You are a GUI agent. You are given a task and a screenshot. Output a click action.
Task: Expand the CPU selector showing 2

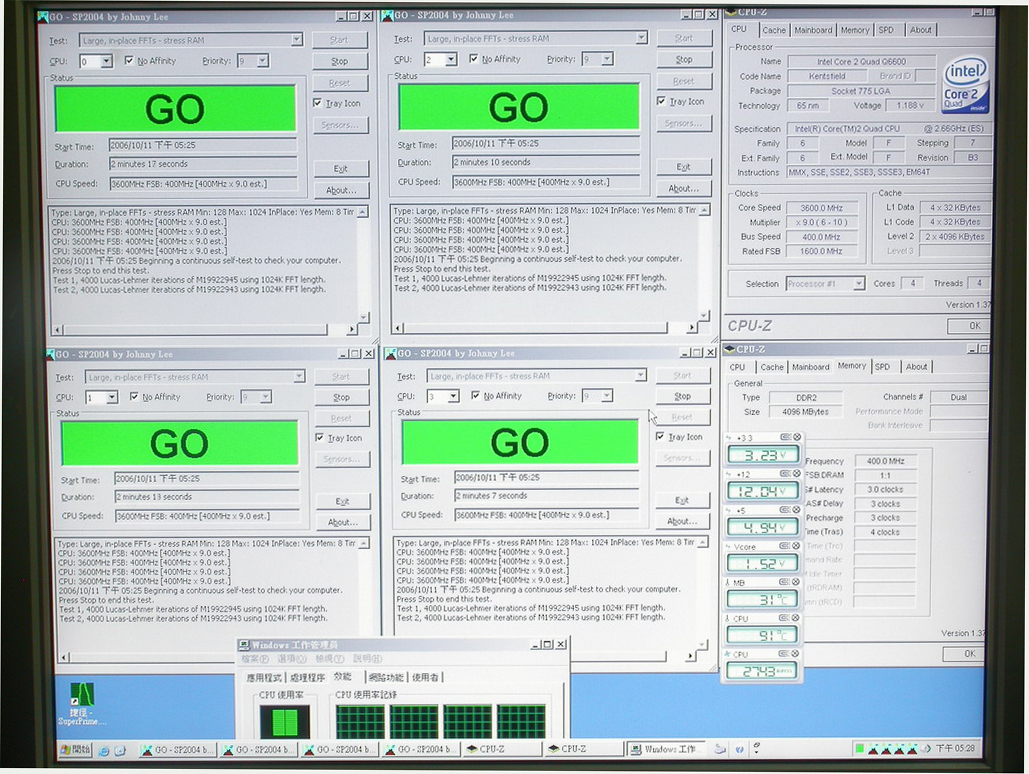451,60
